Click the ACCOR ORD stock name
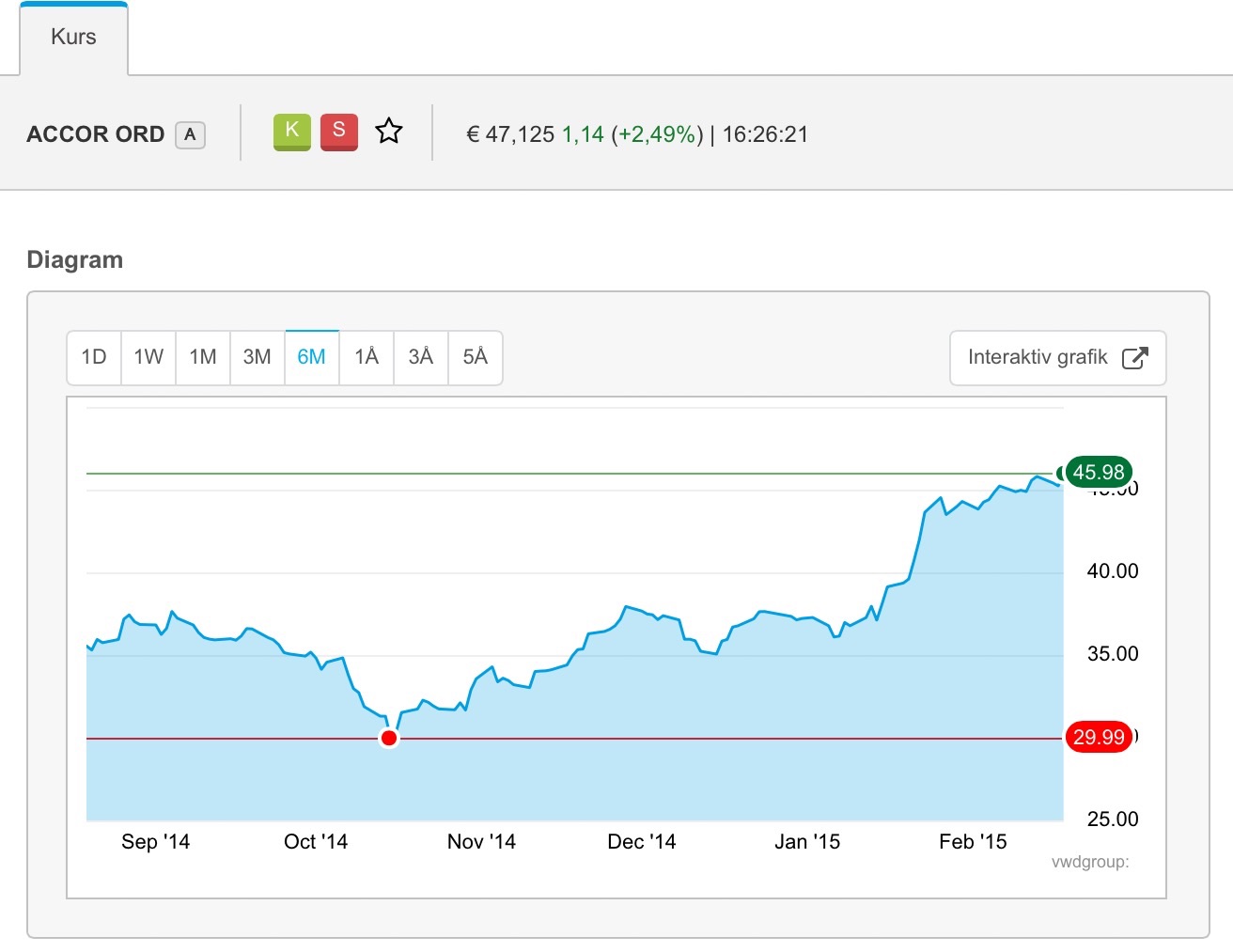The height and width of the screenshot is (952, 1233). pyautogui.click(x=96, y=134)
